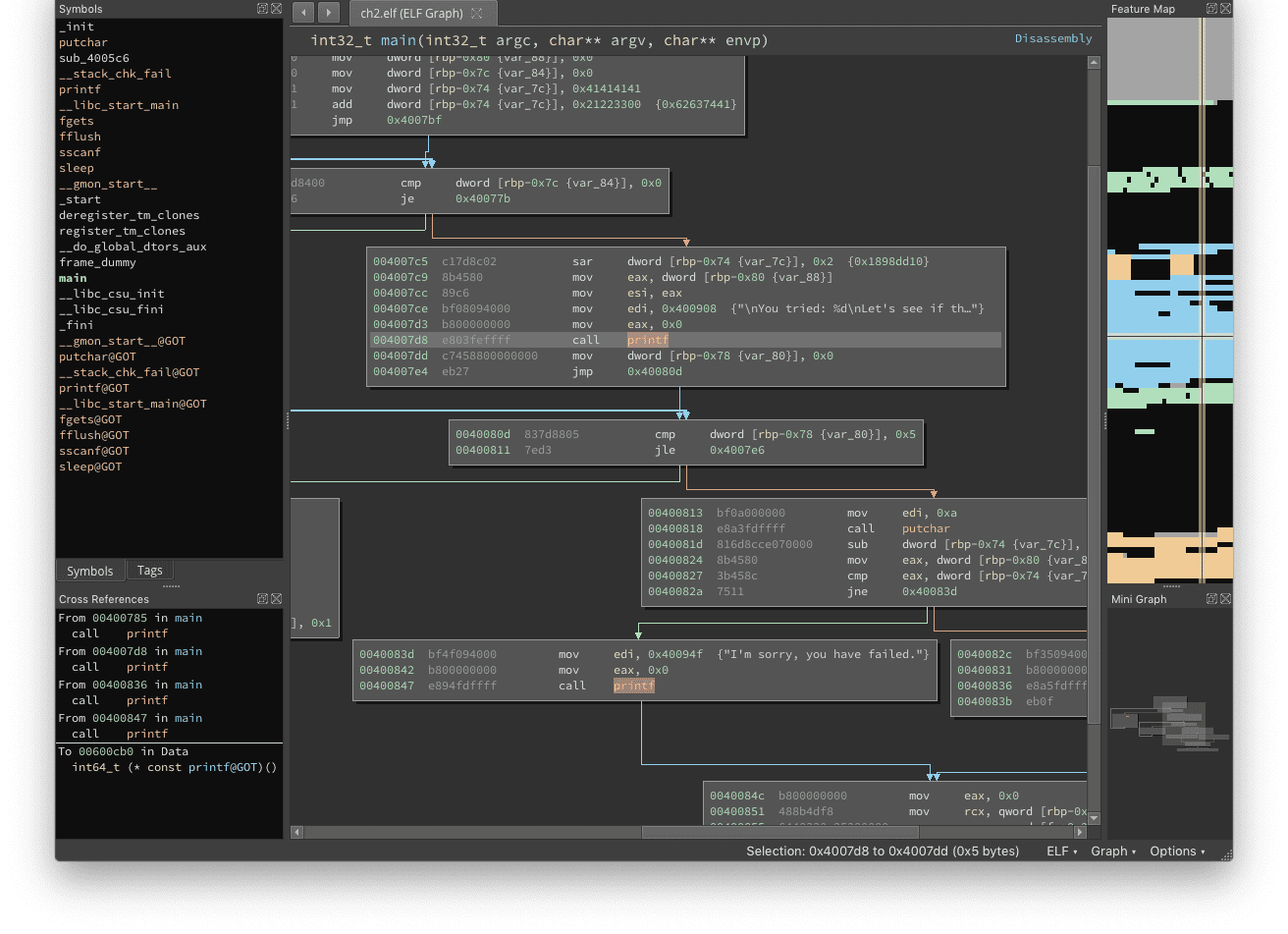Open the ELF file type dropdown

pyautogui.click(x=1062, y=852)
